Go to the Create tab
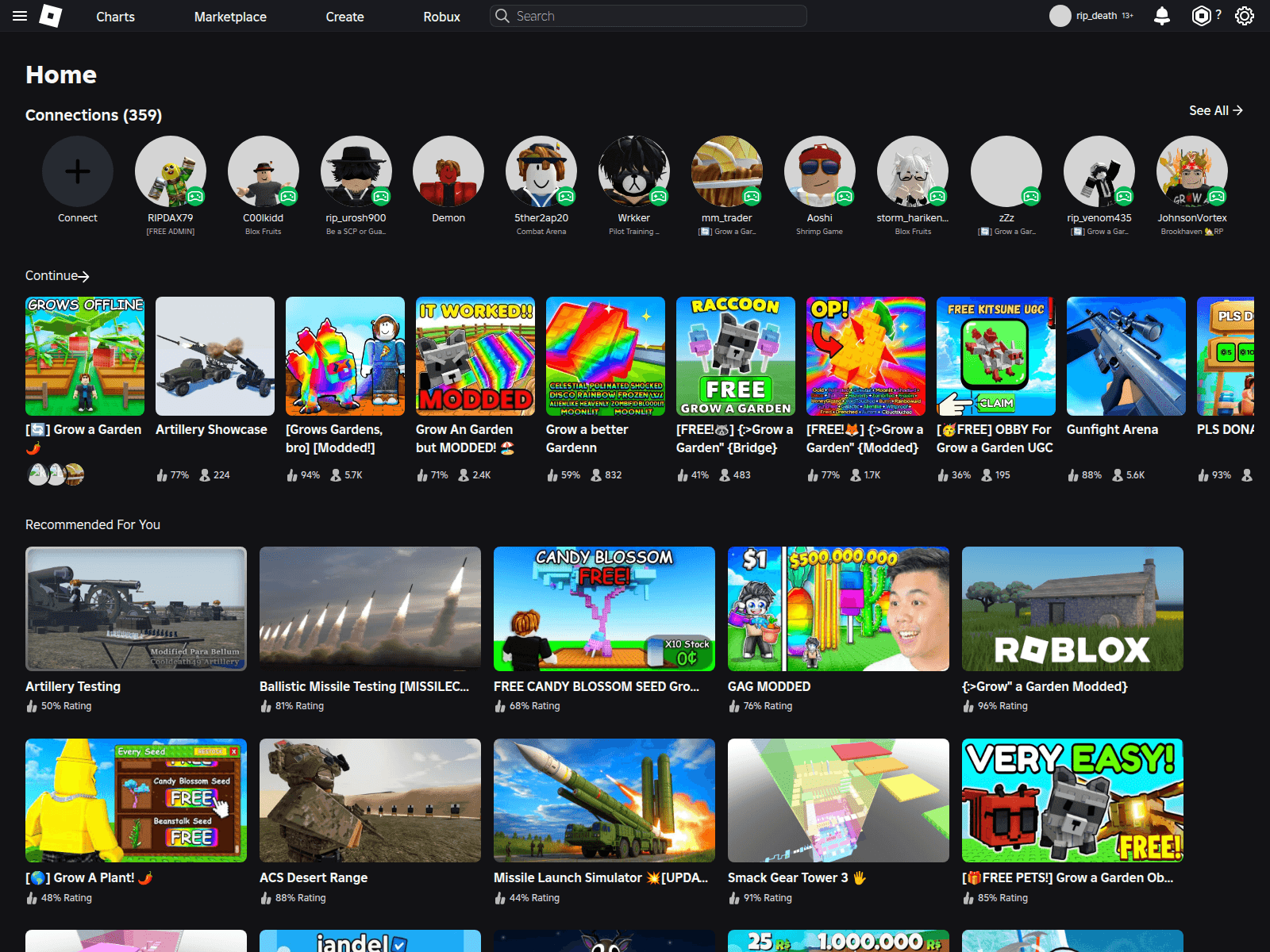 click(344, 17)
